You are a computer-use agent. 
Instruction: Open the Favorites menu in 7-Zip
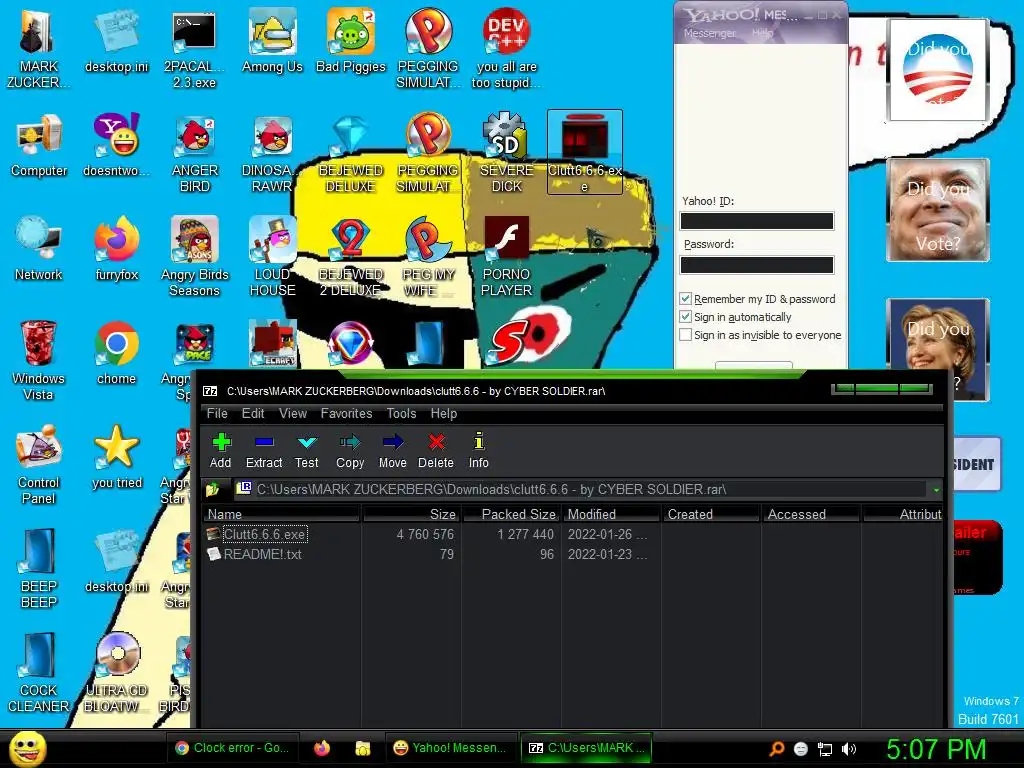(x=346, y=413)
